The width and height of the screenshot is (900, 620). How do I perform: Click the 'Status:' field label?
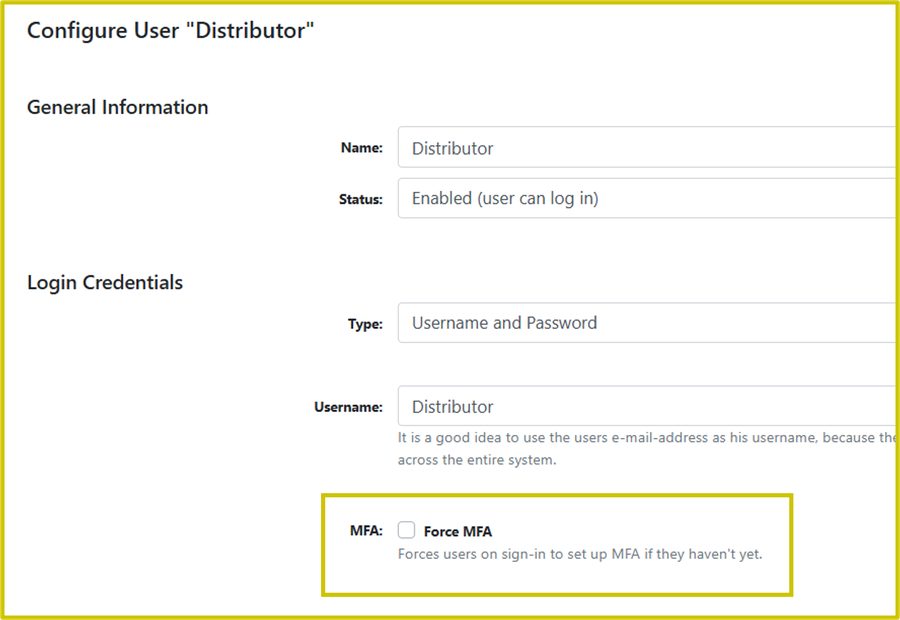click(360, 199)
